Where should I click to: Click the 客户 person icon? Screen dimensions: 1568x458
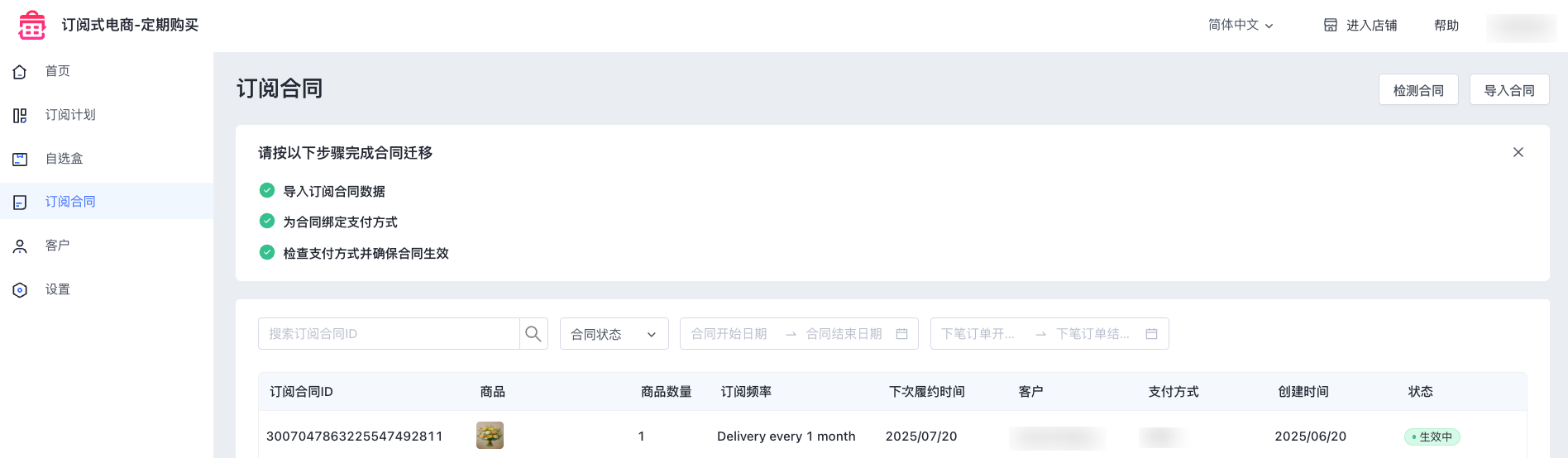click(20, 246)
